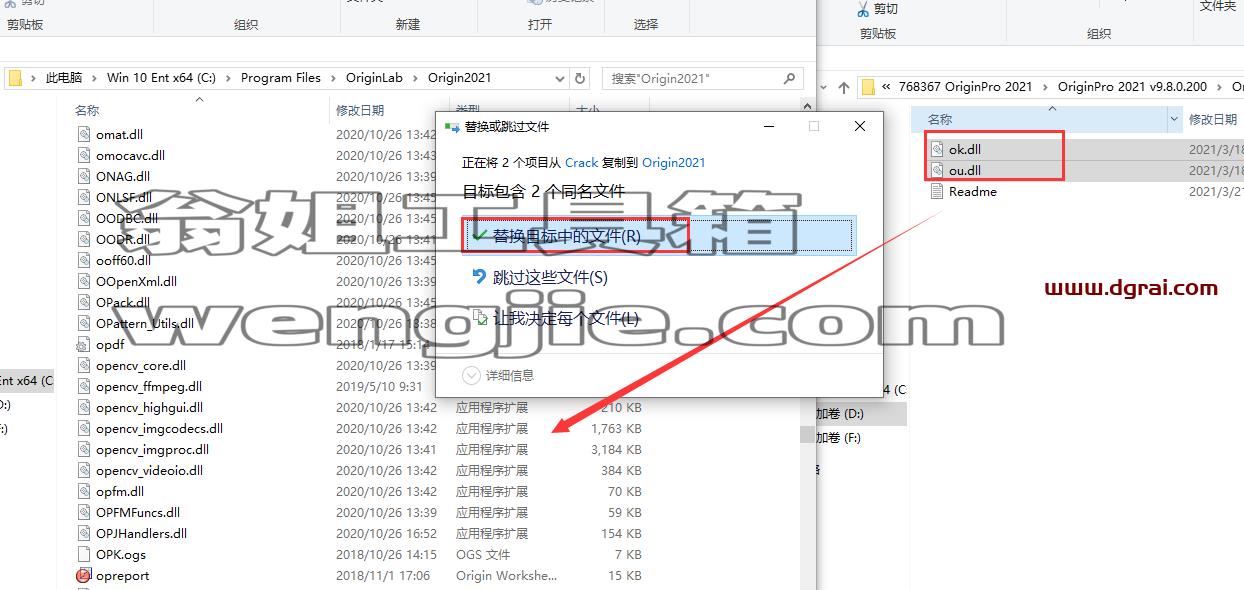
Task: Sort by Name column in Origin2021 window
Action: 88,110
